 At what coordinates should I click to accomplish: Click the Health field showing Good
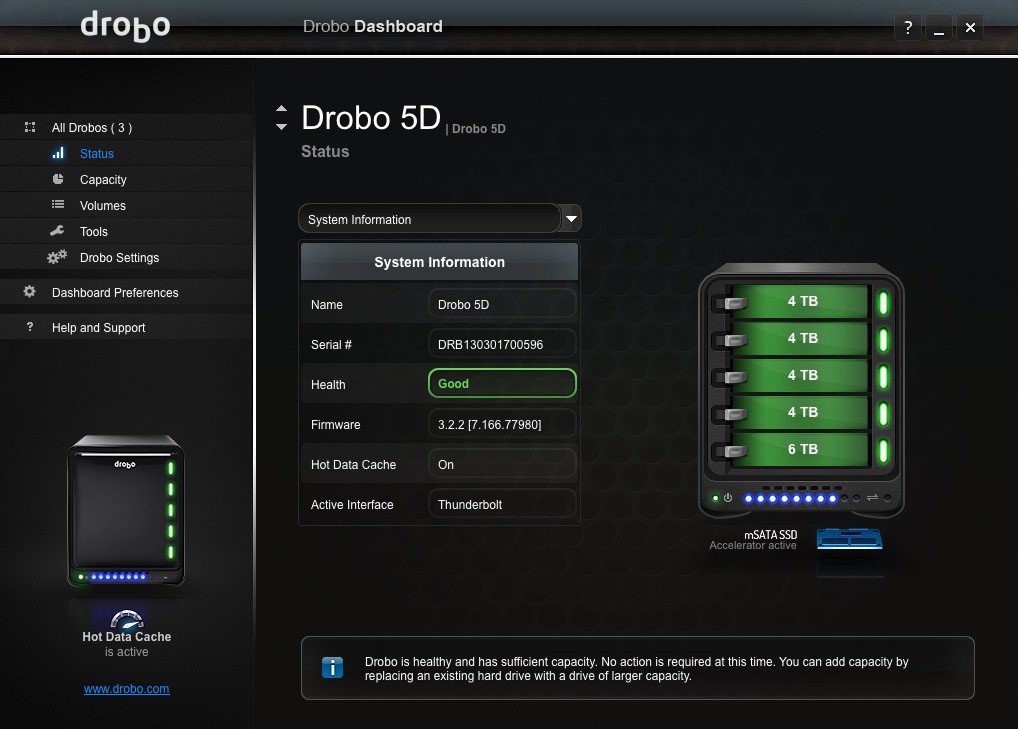click(x=502, y=384)
